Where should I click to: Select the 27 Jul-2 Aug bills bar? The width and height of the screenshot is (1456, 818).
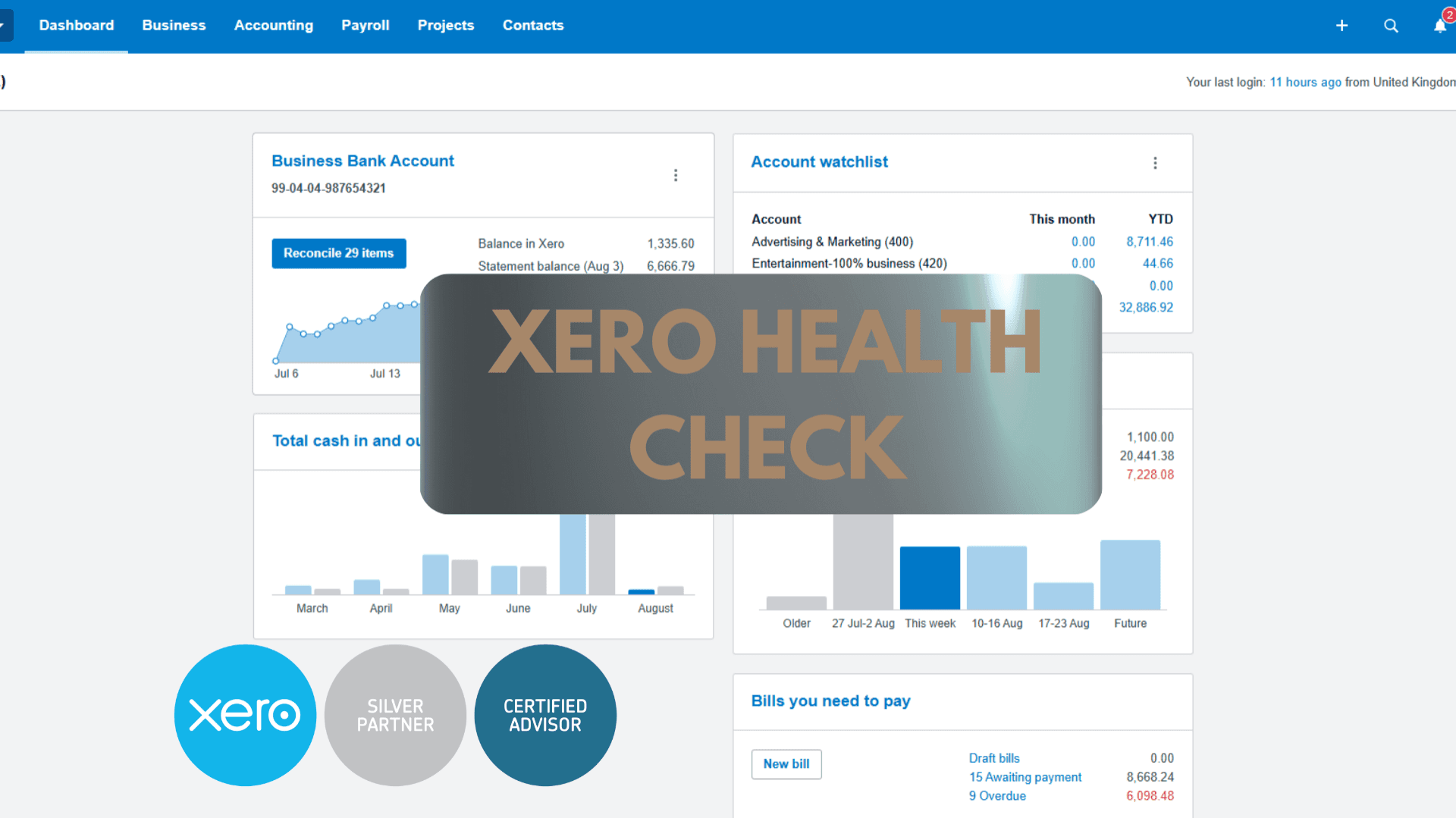[x=863, y=562]
